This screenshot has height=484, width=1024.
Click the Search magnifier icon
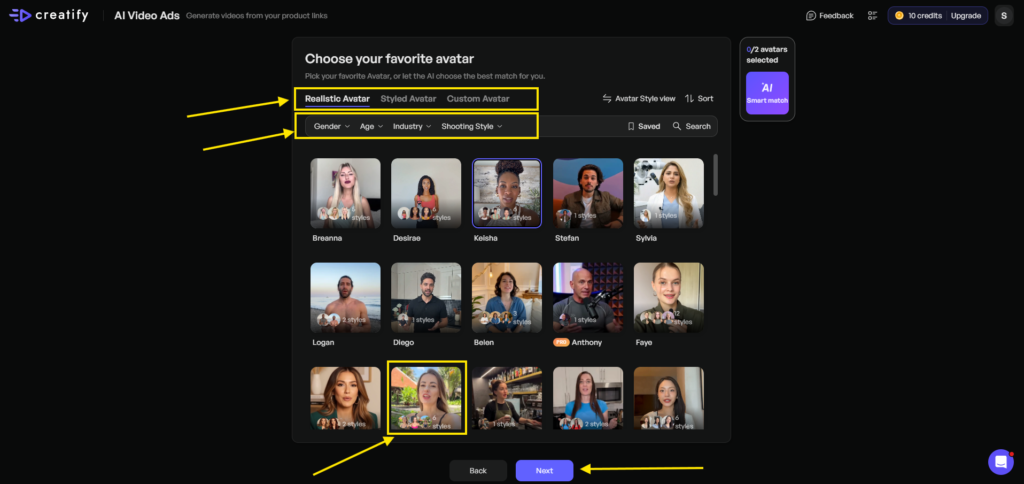point(677,127)
